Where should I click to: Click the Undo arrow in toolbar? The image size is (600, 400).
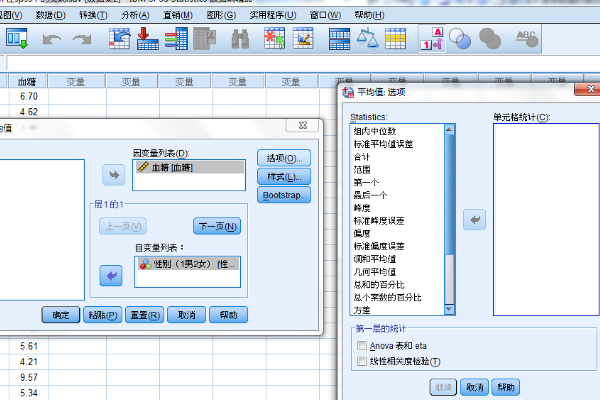[51, 39]
